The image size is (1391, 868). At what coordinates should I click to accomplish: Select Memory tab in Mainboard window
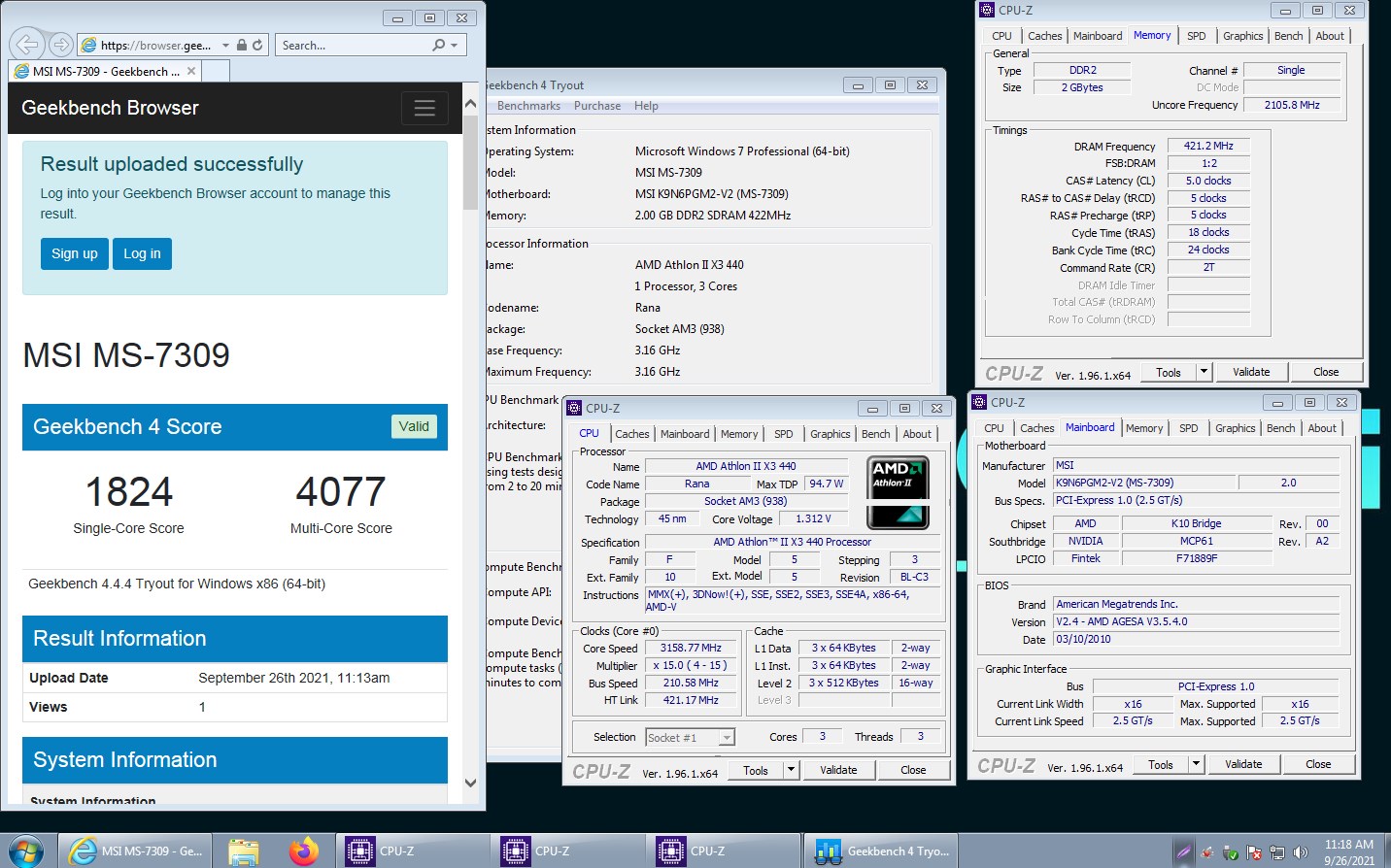pos(1144,428)
